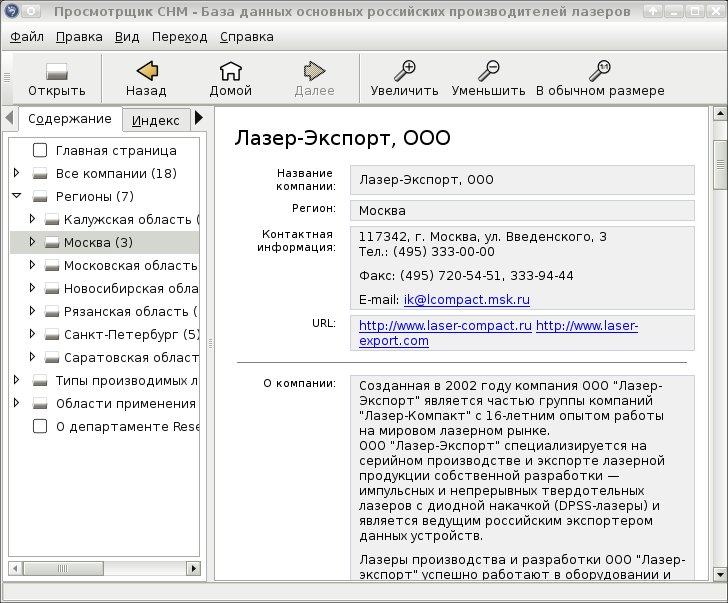This screenshot has height=603, width=728.
Task: Click the vertical scrollbar thumb
Action: click(x=720, y=164)
